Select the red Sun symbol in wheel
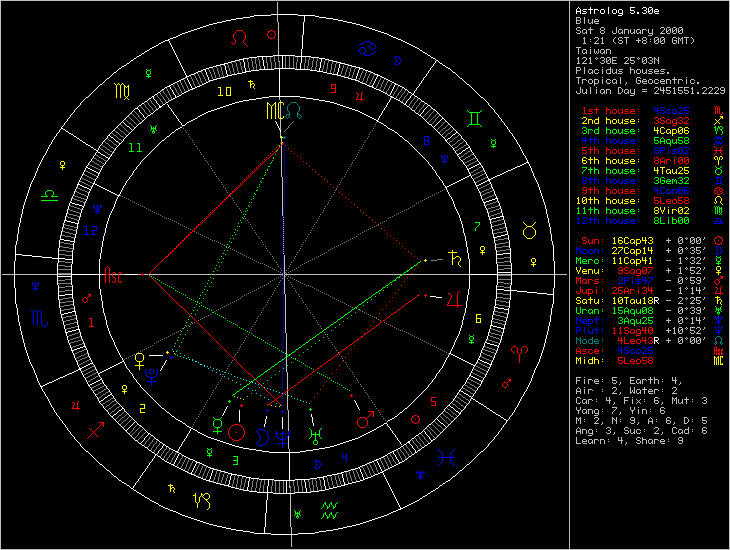The height and width of the screenshot is (550, 730). coord(237,432)
